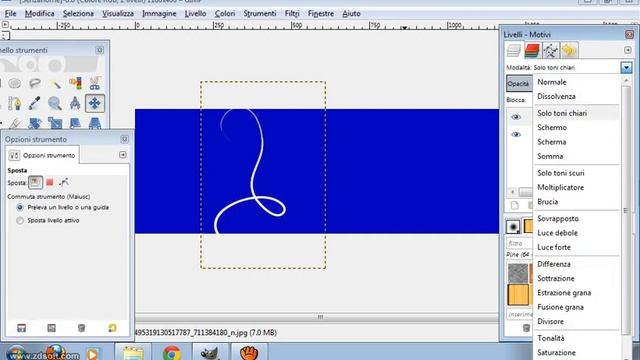Select the Zoom magnifier tool
This screenshot has height=360, width=640.
55,103
